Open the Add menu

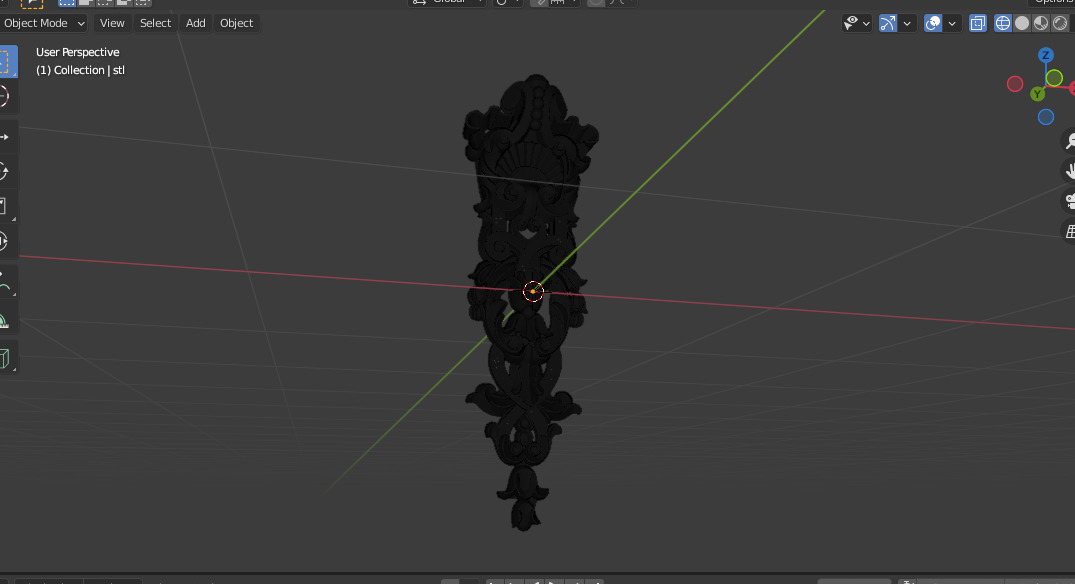point(195,23)
